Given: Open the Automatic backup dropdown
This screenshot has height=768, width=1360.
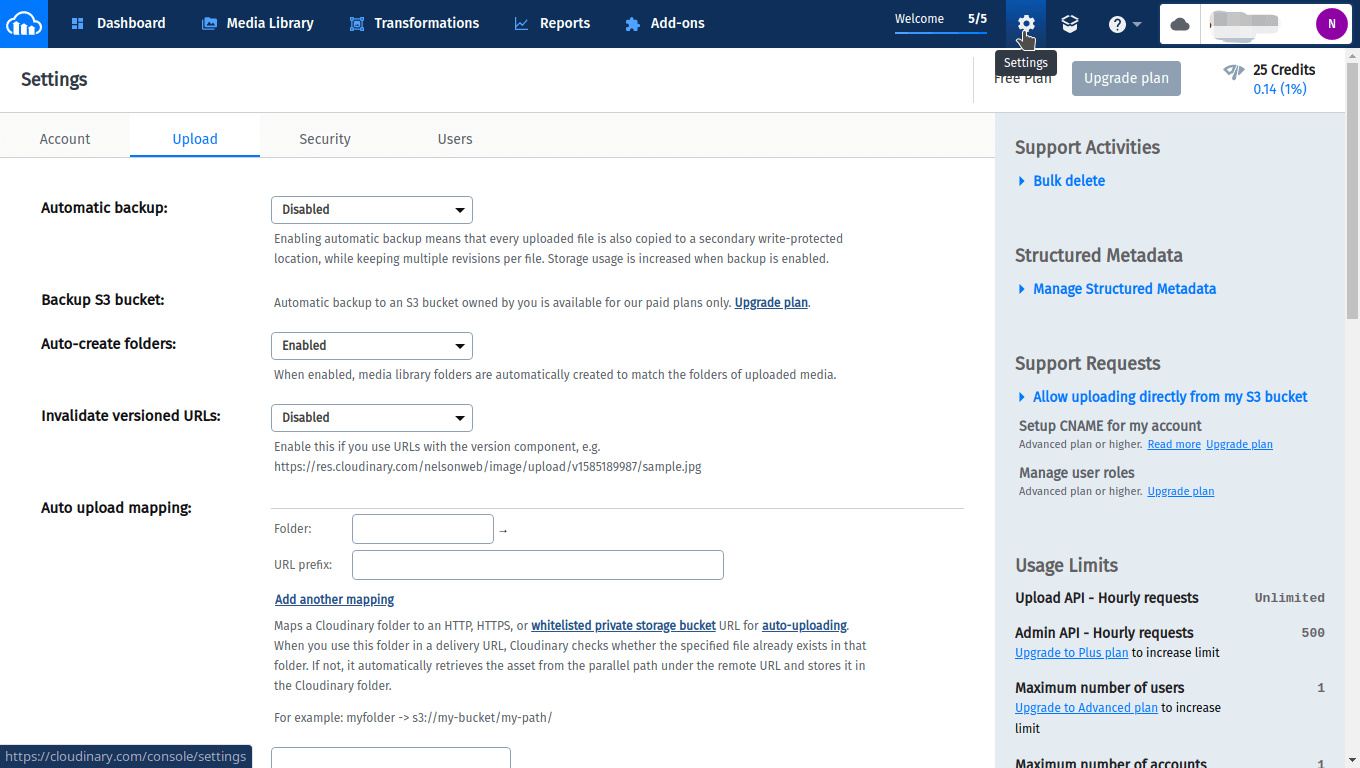Looking at the screenshot, I should 371,209.
